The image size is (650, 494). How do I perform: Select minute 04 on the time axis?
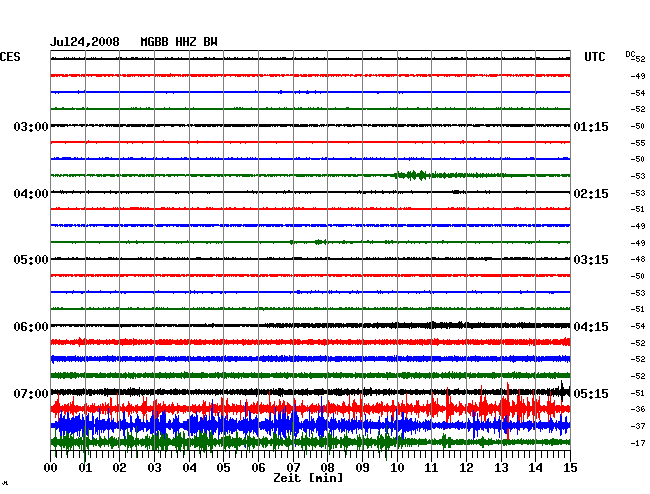point(189,467)
